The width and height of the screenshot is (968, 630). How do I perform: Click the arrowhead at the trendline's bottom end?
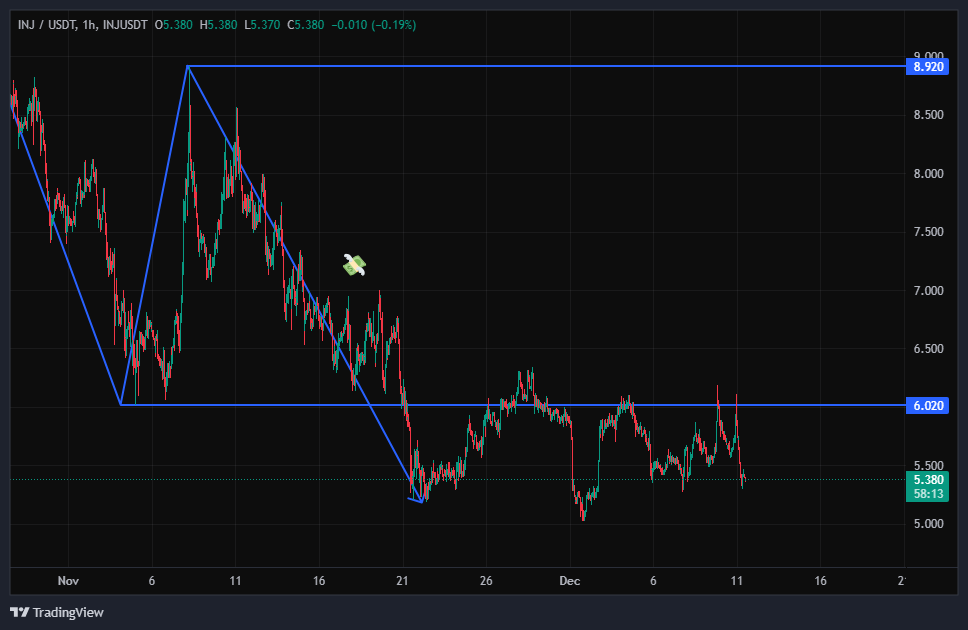[x=419, y=499]
